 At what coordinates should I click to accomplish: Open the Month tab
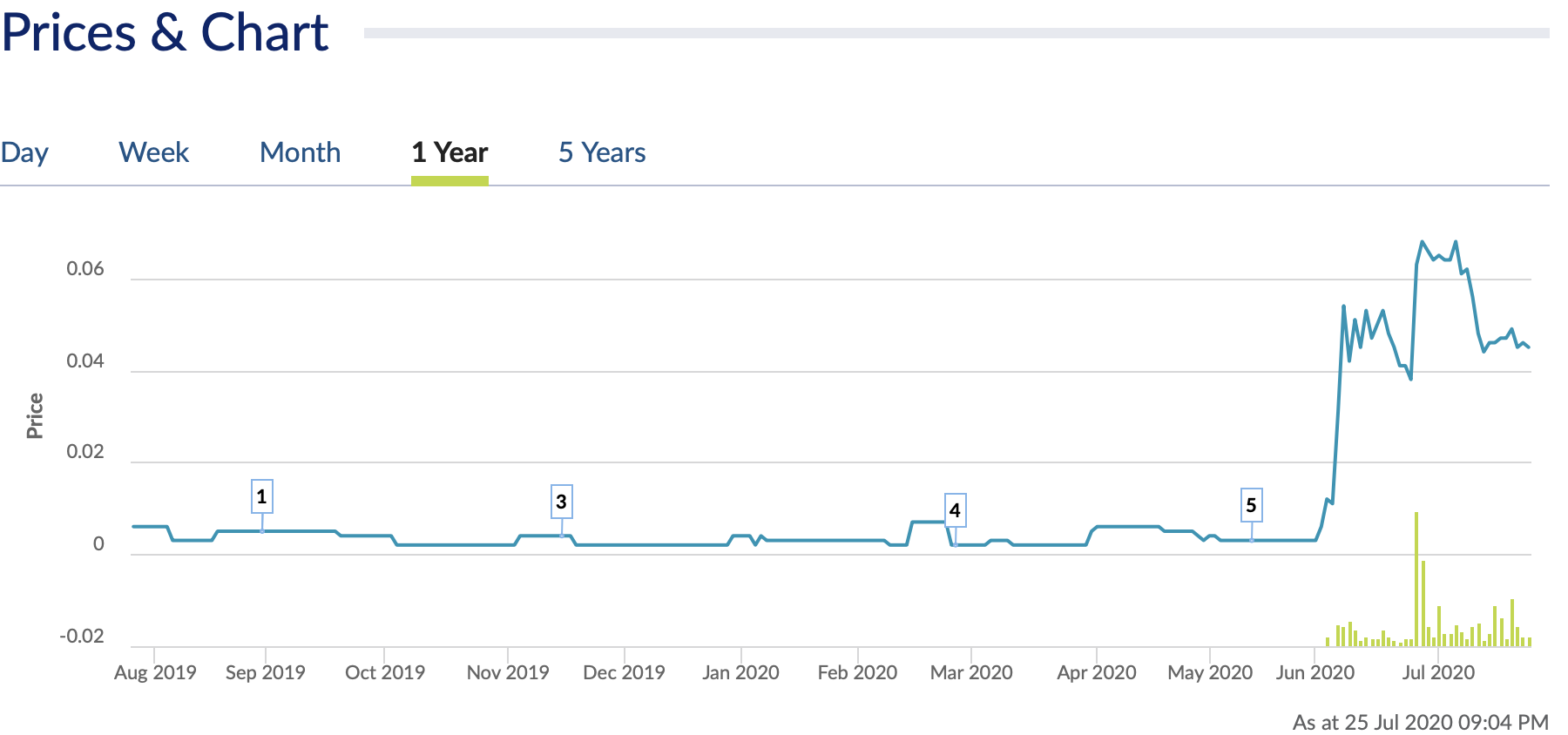(300, 152)
